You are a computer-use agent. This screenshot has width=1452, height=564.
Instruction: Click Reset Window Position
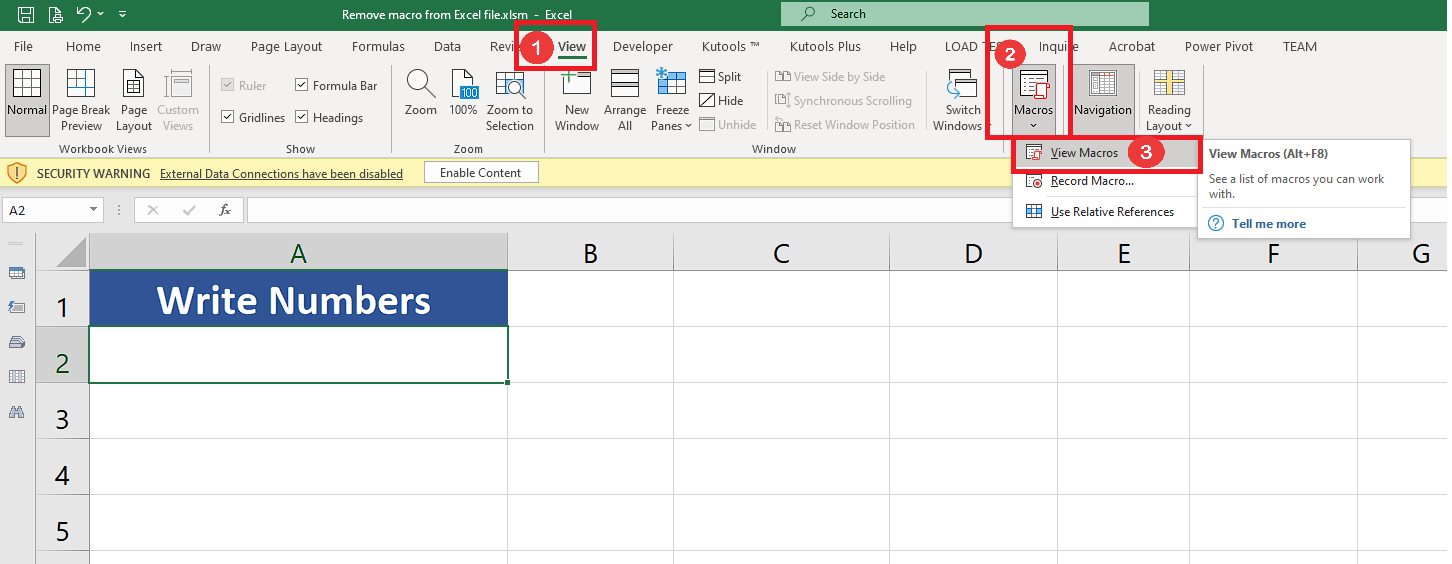[845, 125]
